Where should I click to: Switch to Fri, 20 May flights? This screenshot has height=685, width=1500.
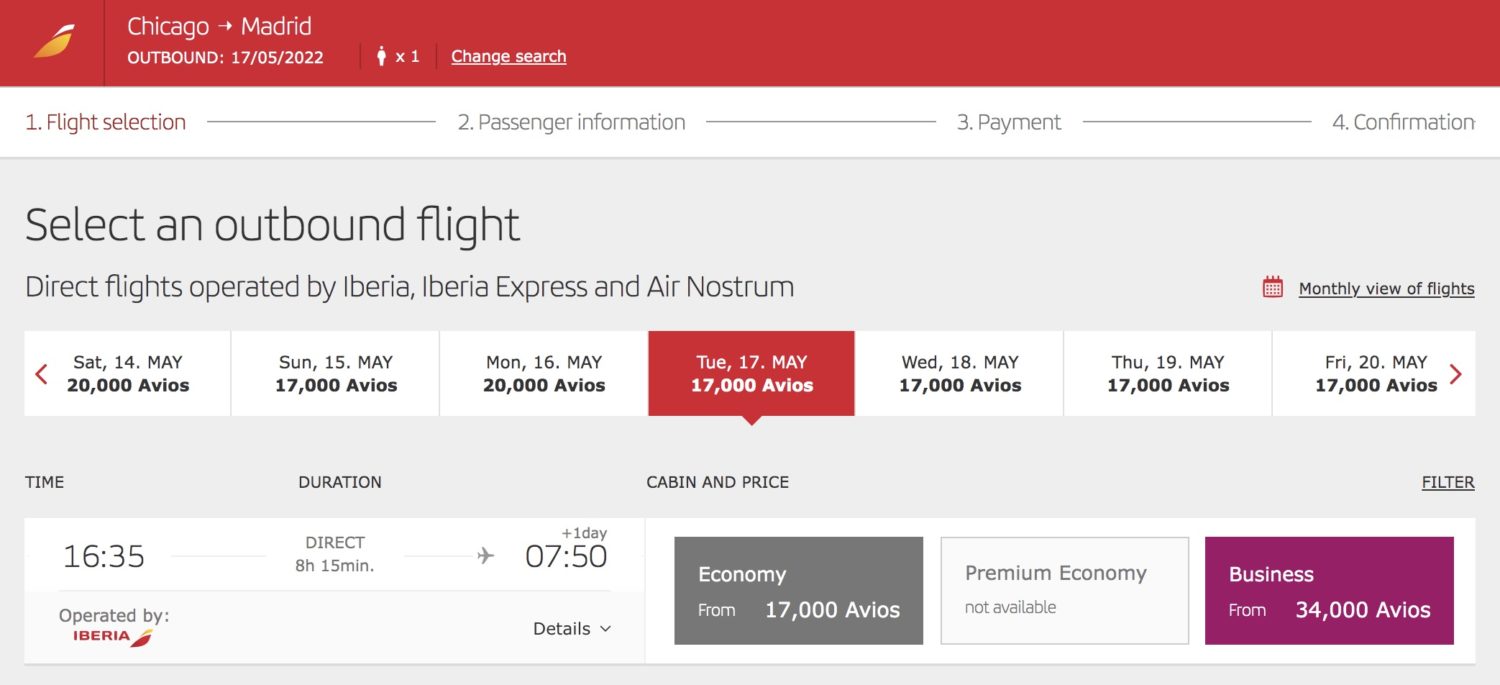click(x=1375, y=373)
